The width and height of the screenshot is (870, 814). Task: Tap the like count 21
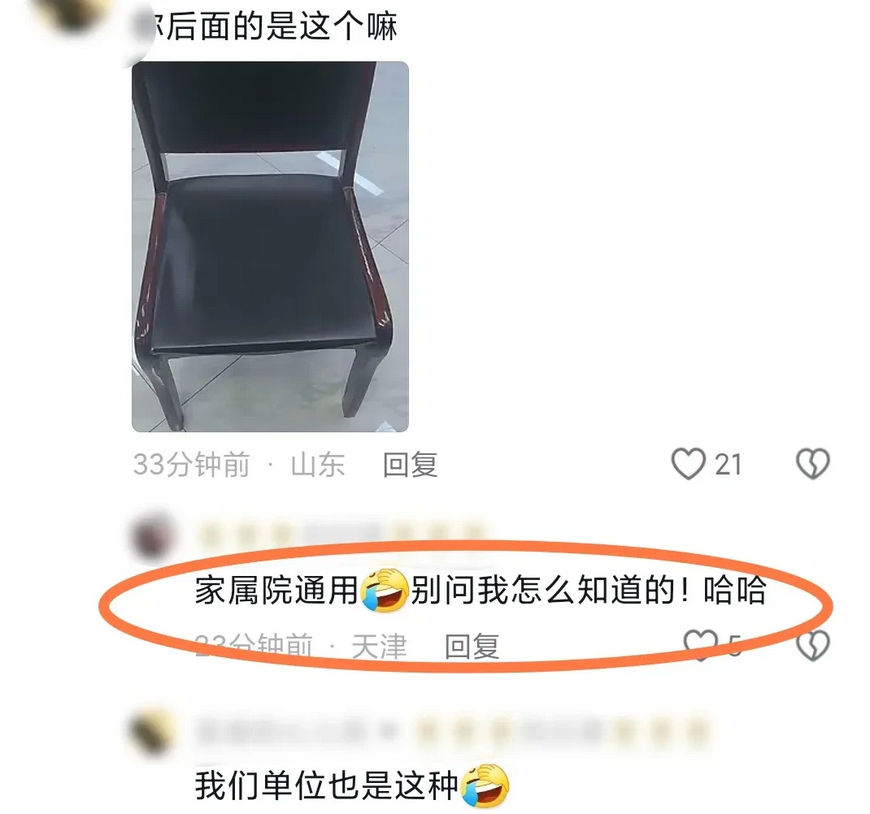click(728, 464)
